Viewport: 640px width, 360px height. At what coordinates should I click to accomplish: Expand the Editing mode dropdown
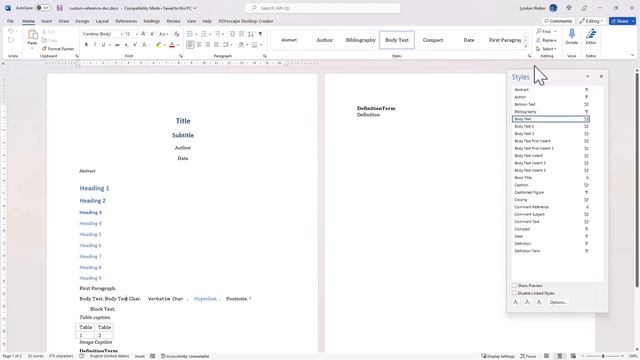[591, 21]
